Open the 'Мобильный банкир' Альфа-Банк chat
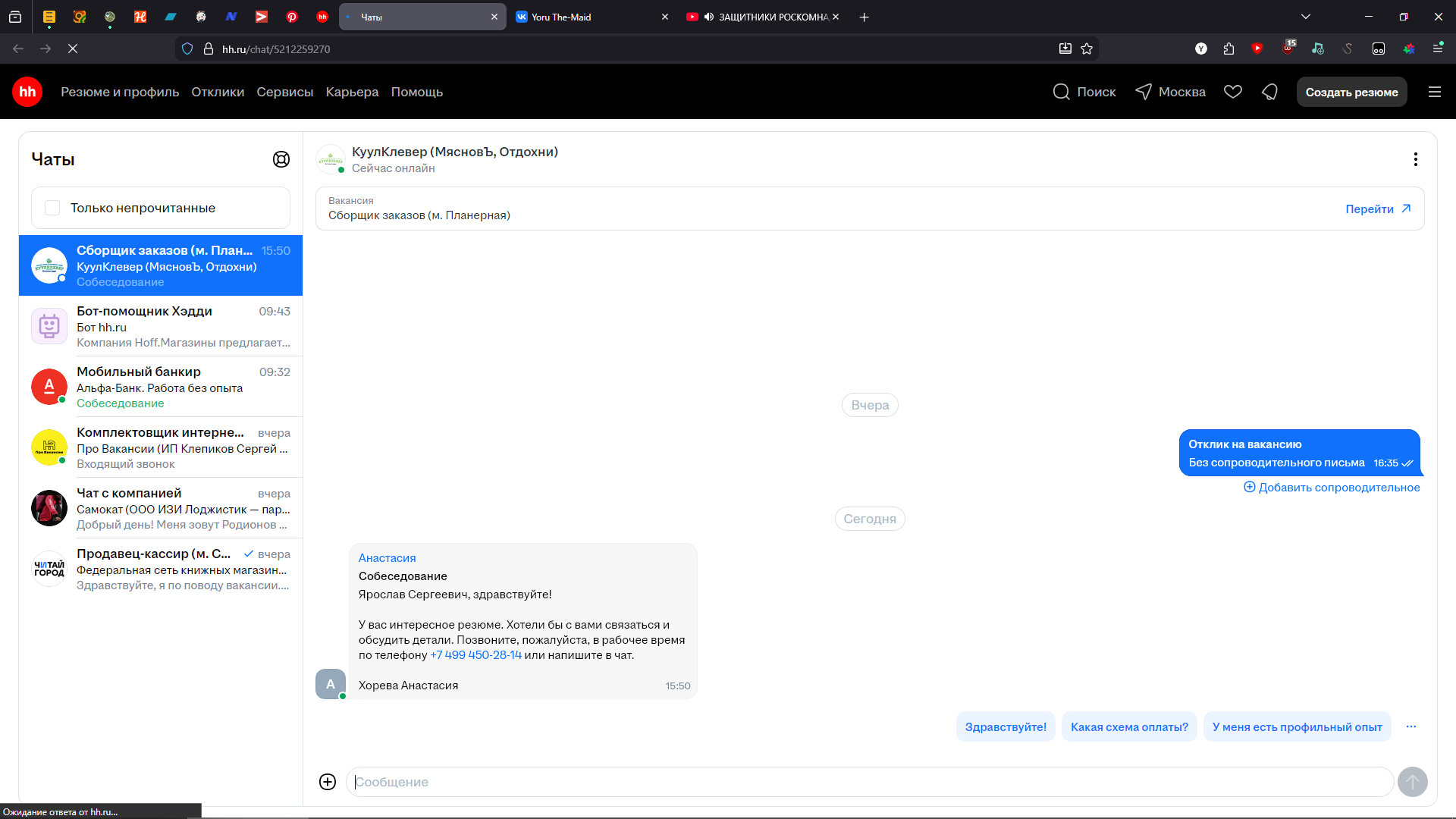The height and width of the screenshot is (819, 1456). 161,387
